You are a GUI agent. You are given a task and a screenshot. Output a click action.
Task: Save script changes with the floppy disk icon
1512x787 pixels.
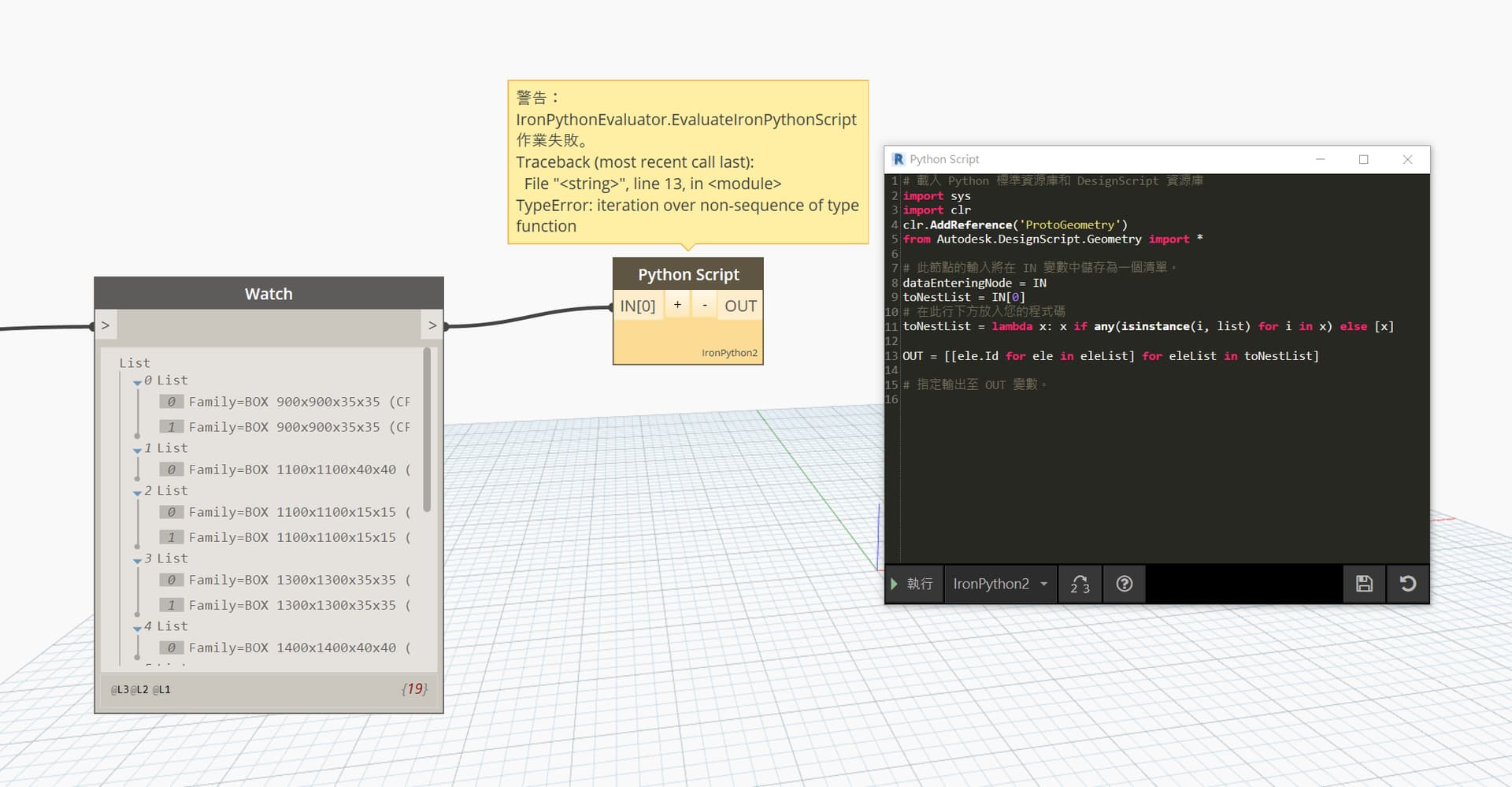pyautogui.click(x=1364, y=584)
